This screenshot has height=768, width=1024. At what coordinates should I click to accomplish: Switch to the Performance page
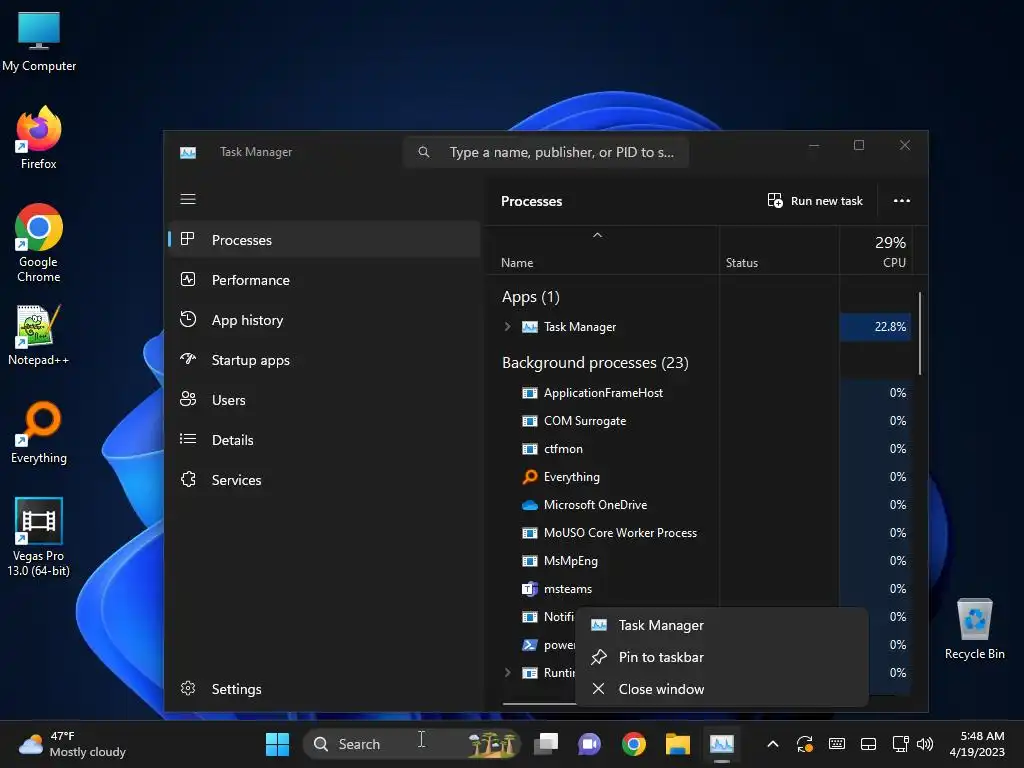pyautogui.click(x=325, y=280)
